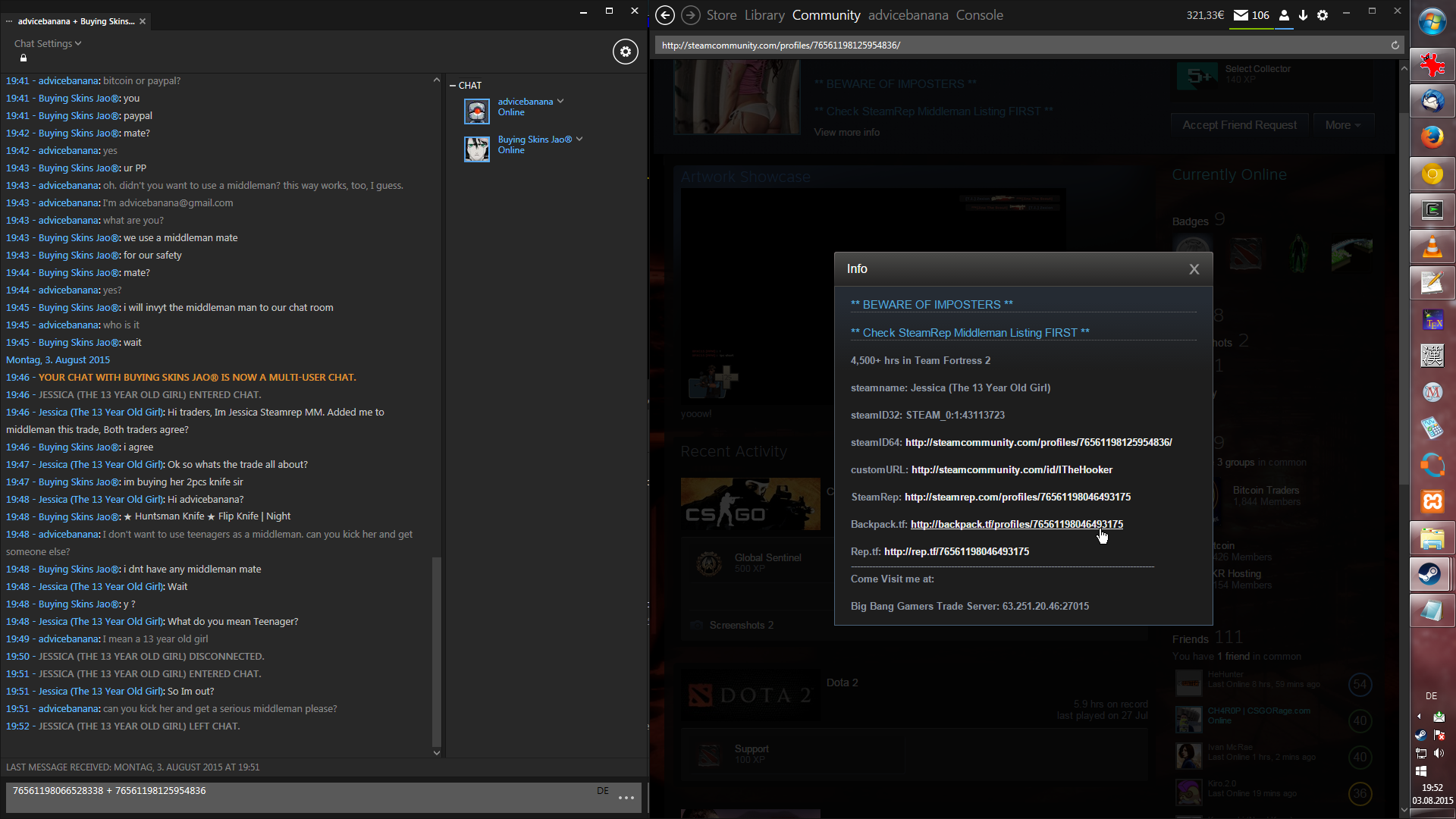Viewport: 1456px width, 819px height.
Task: Close the Info dialog
Action: point(1194,269)
